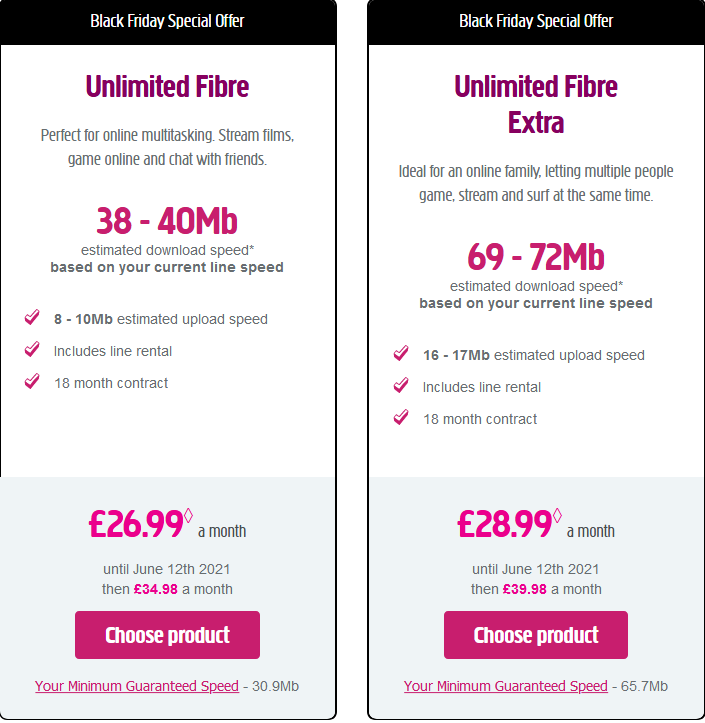Click the £28.99 monthly price
This screenshot has height=723, width=705.
(505, 523)
